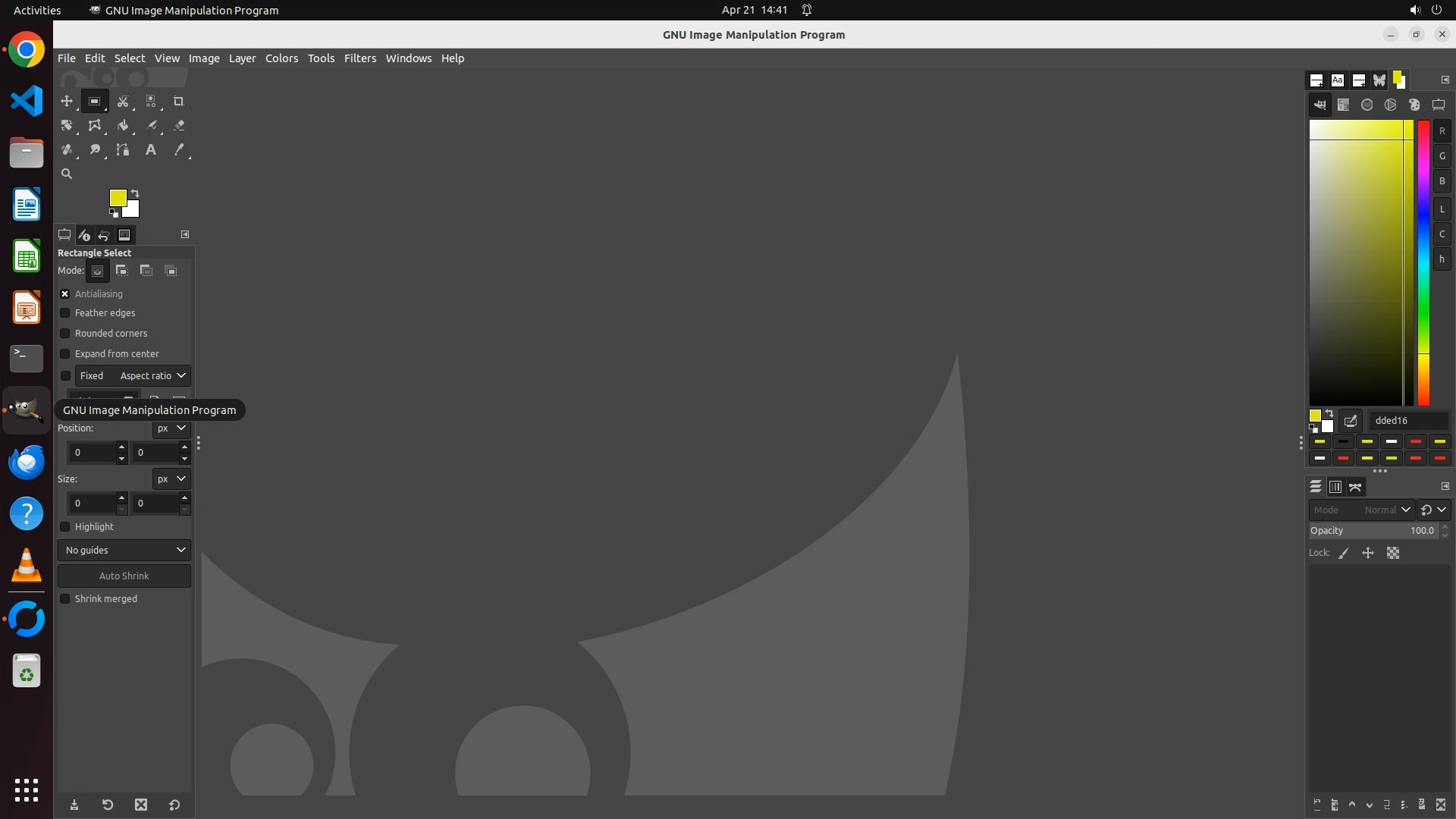This screenshot has height=819, width=1456.
Task: Click the Auto Shrink button
Action: 124,576
